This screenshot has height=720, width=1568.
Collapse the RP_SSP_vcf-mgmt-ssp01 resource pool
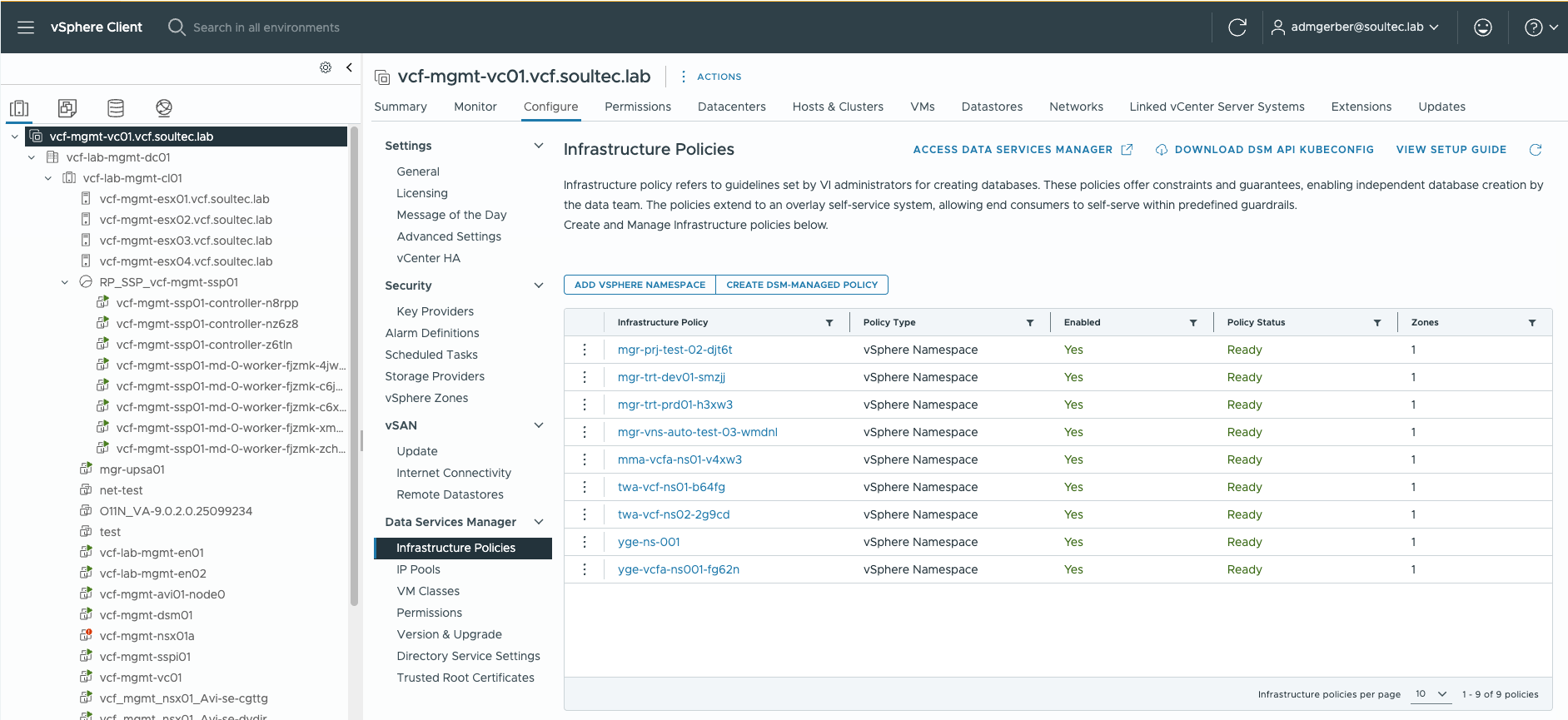(64, 282)
